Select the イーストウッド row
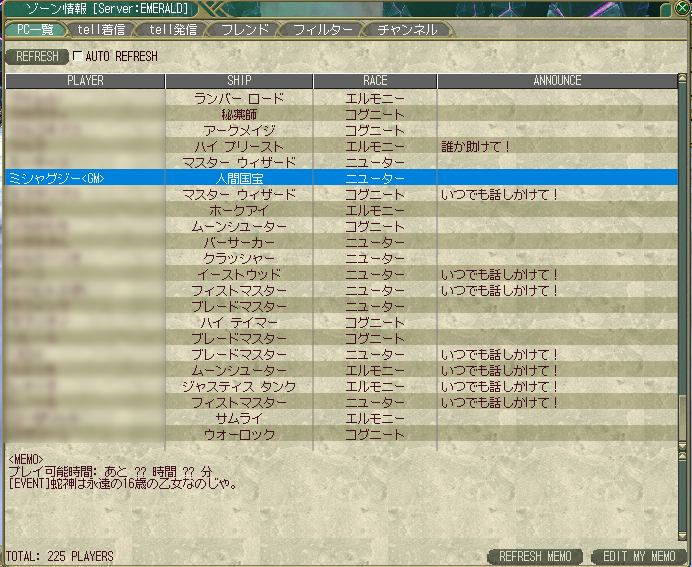The image size is (692, 567). (x=342, y=274)
